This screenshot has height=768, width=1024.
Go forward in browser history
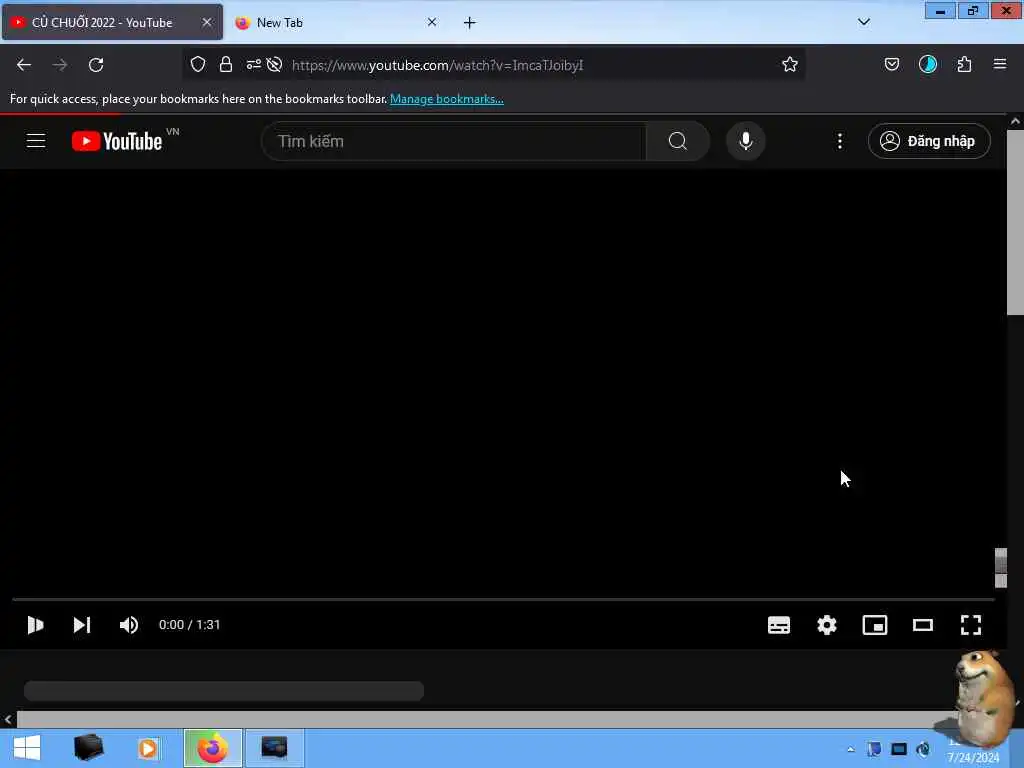click(59, 65)
